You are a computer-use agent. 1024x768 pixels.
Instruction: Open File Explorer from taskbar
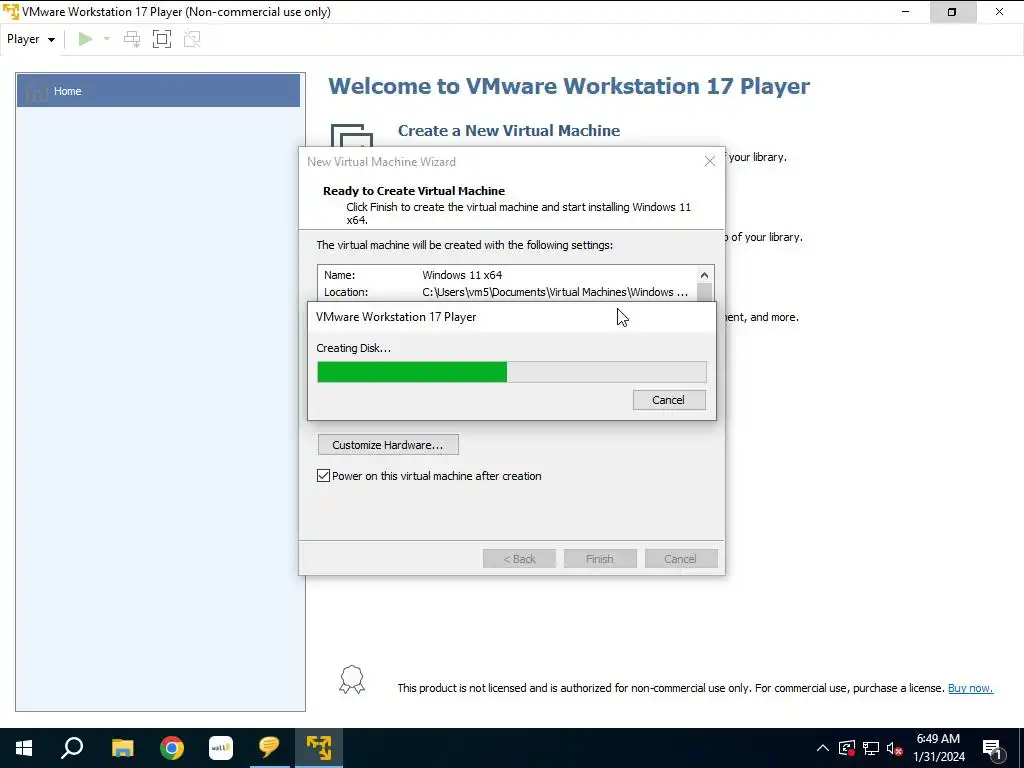tap(122, 748)
